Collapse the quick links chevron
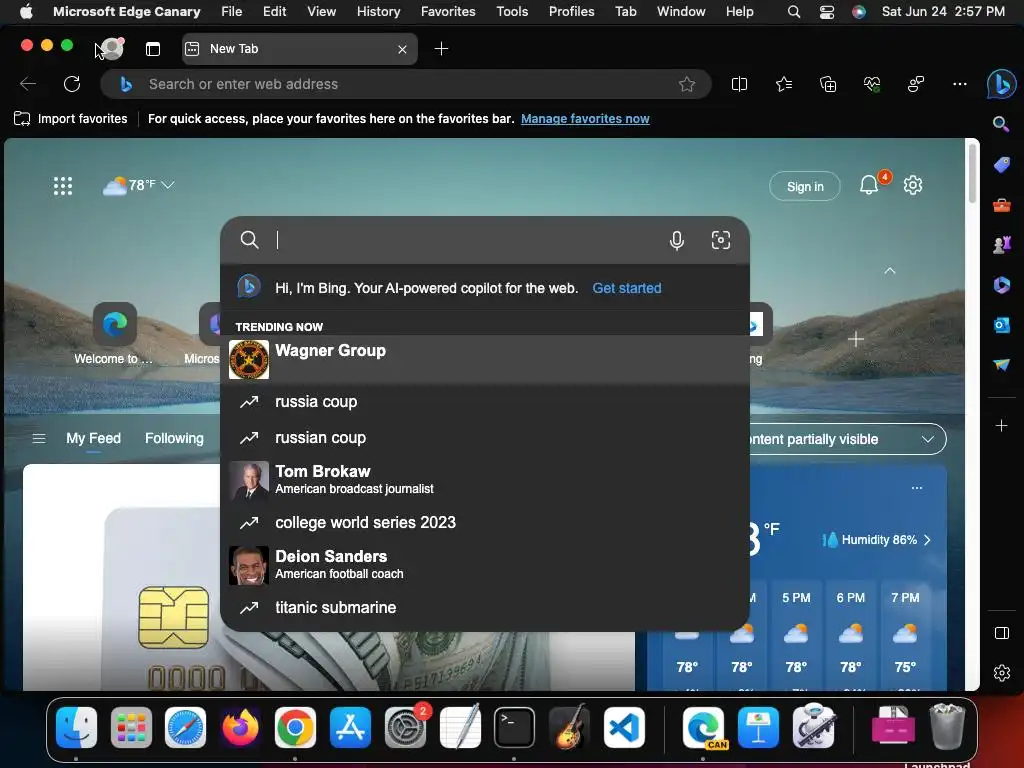This screenshot has width=1024, height=768. click(x=889, y=270)
